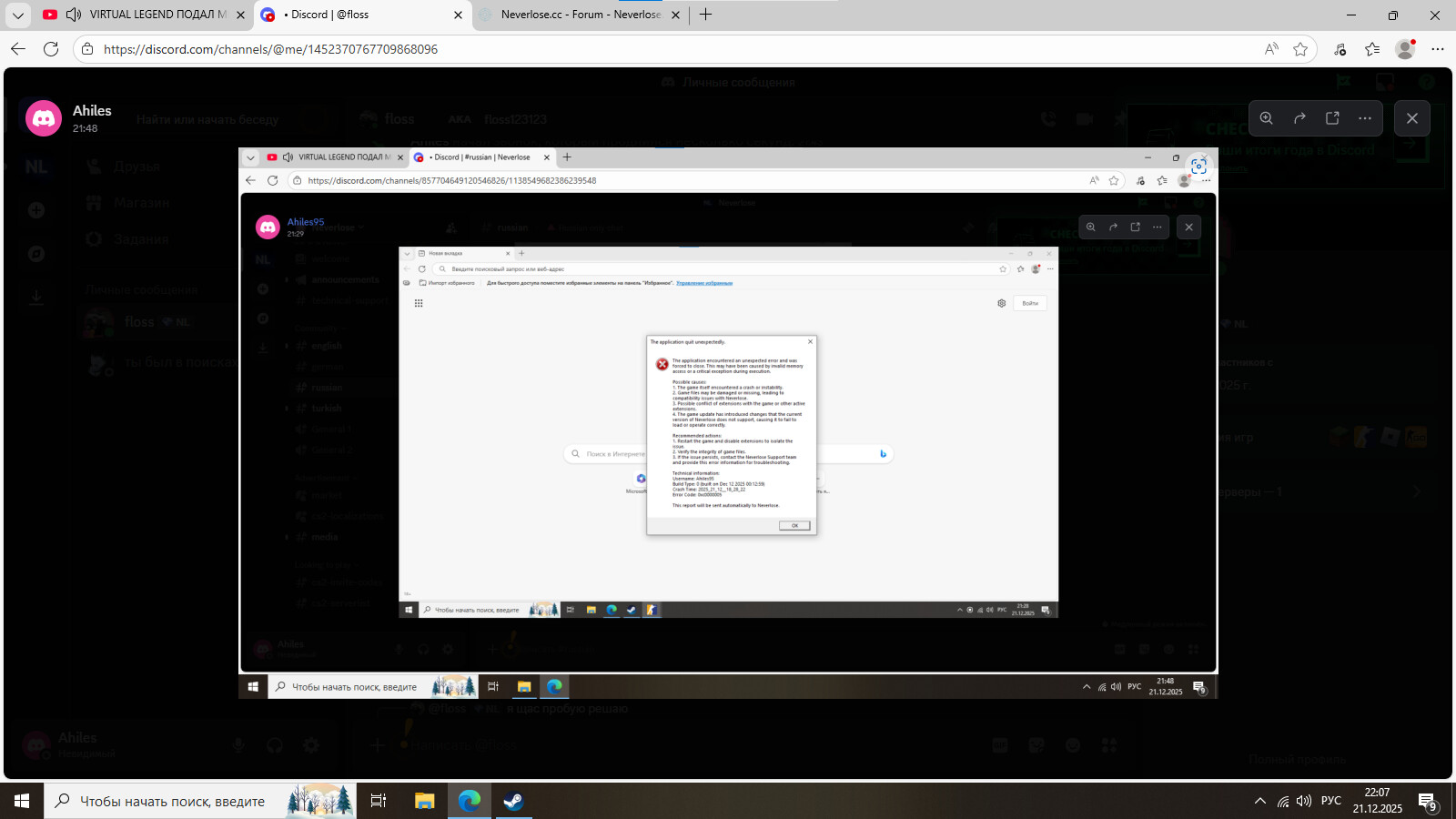Click the enlarged screenshot image
This screenshot has height=819, width=1456.
728,423
